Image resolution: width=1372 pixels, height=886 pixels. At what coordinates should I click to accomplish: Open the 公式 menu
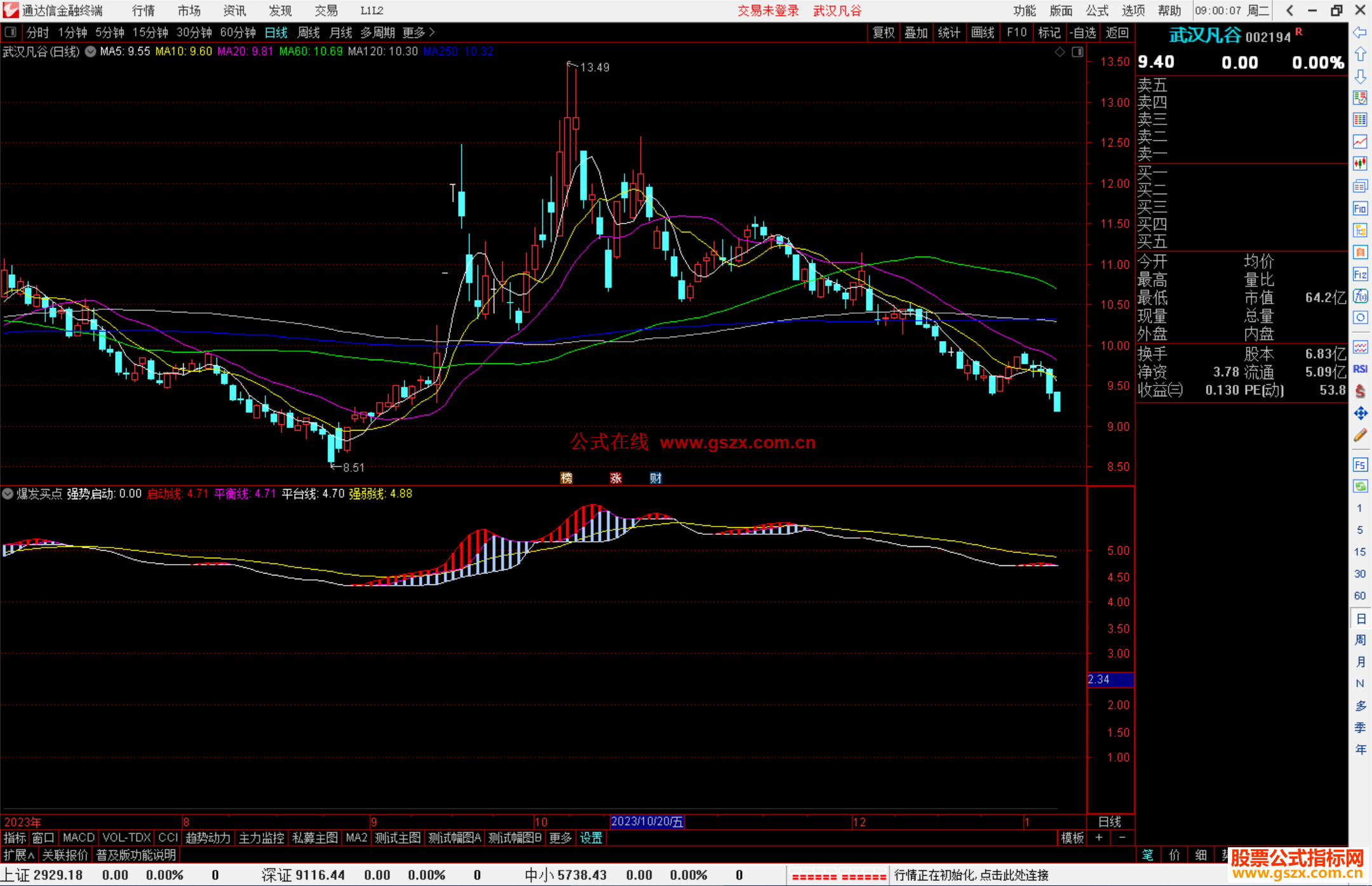(1097, 11)
